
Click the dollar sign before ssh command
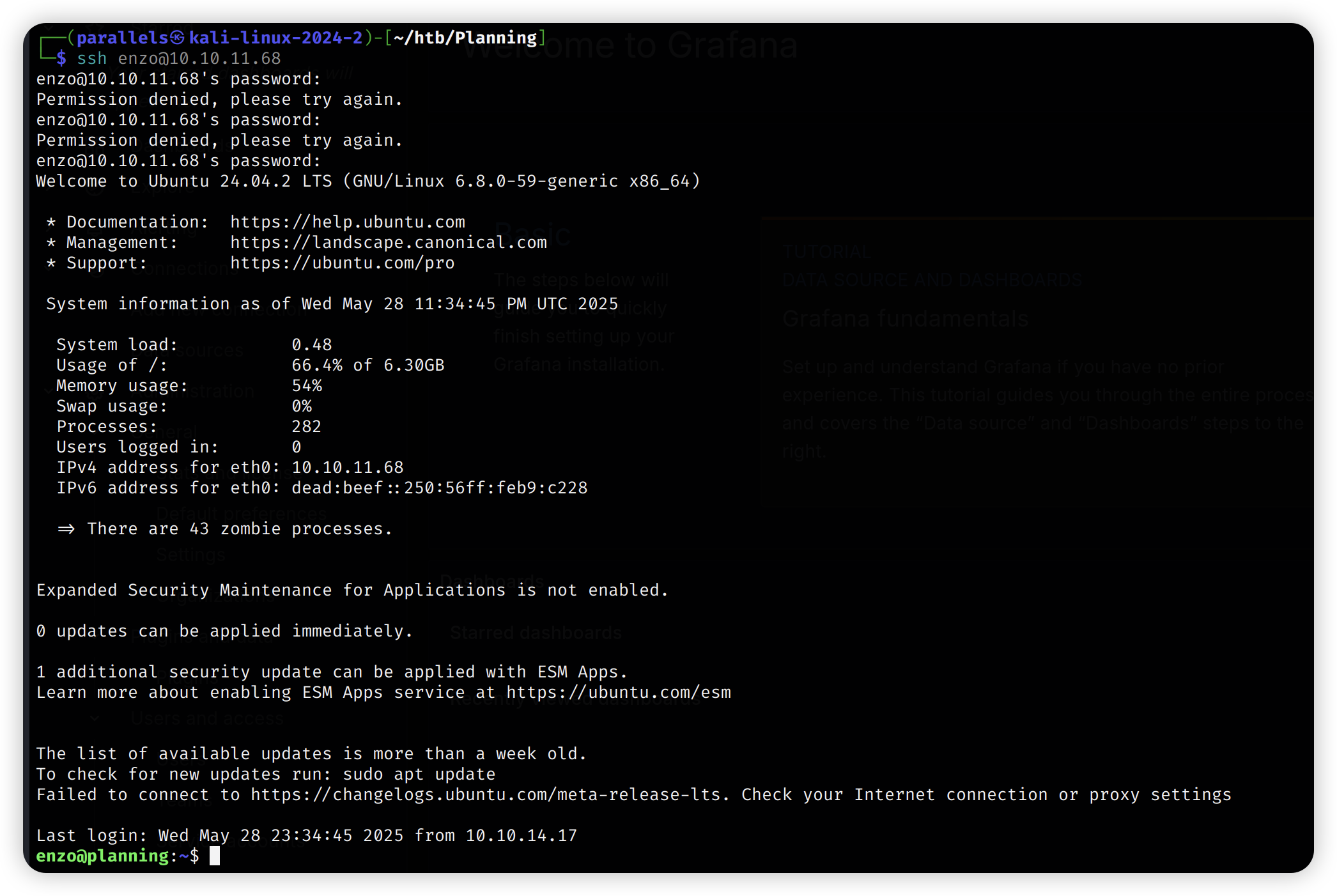point(61,59)
